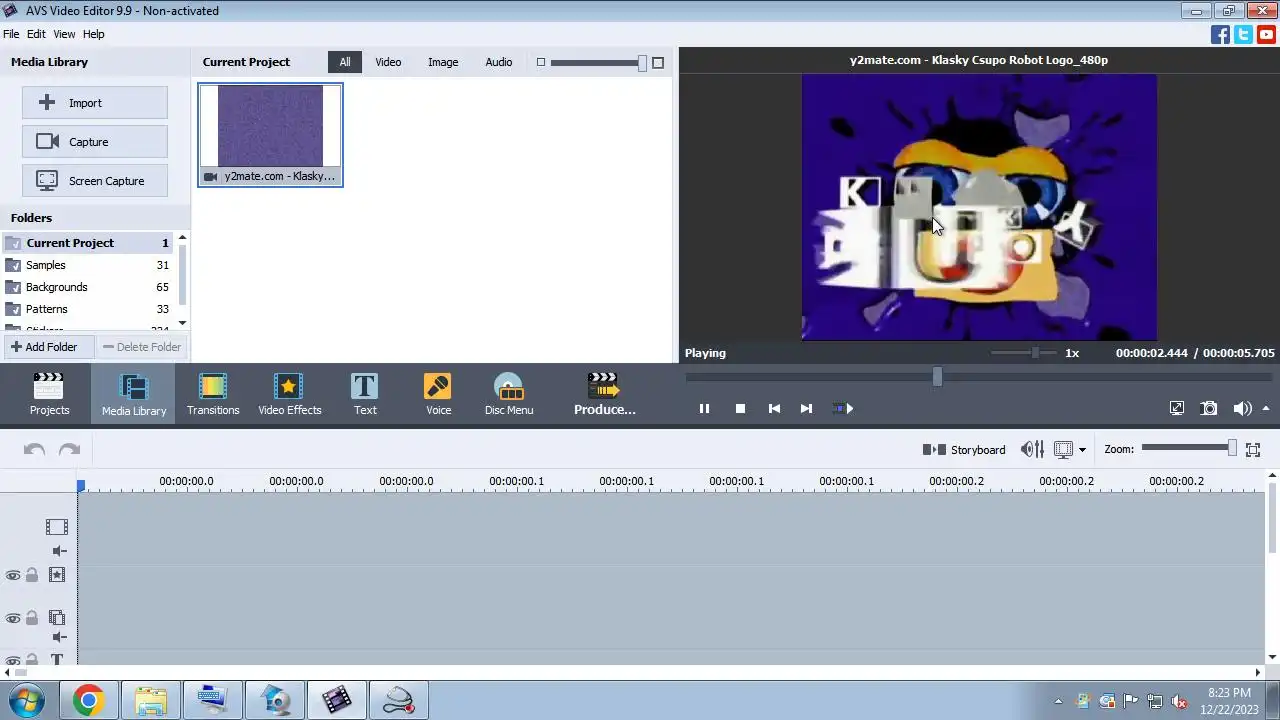Viewport: 1280px width, 720px height.
Task: Select small thumbnail size icon
Action: click(541, 62)
